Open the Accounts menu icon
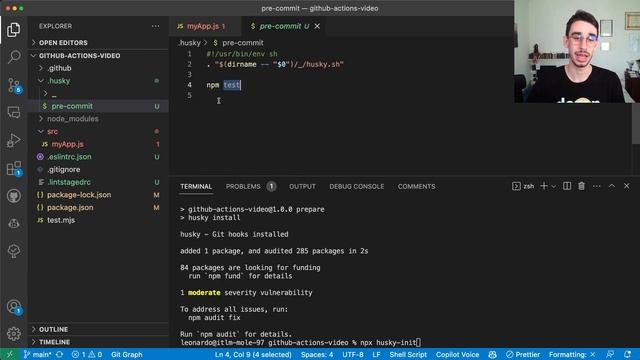Image resolution: width=640 pixels, height=360 pixels. (x=14, y=307)
